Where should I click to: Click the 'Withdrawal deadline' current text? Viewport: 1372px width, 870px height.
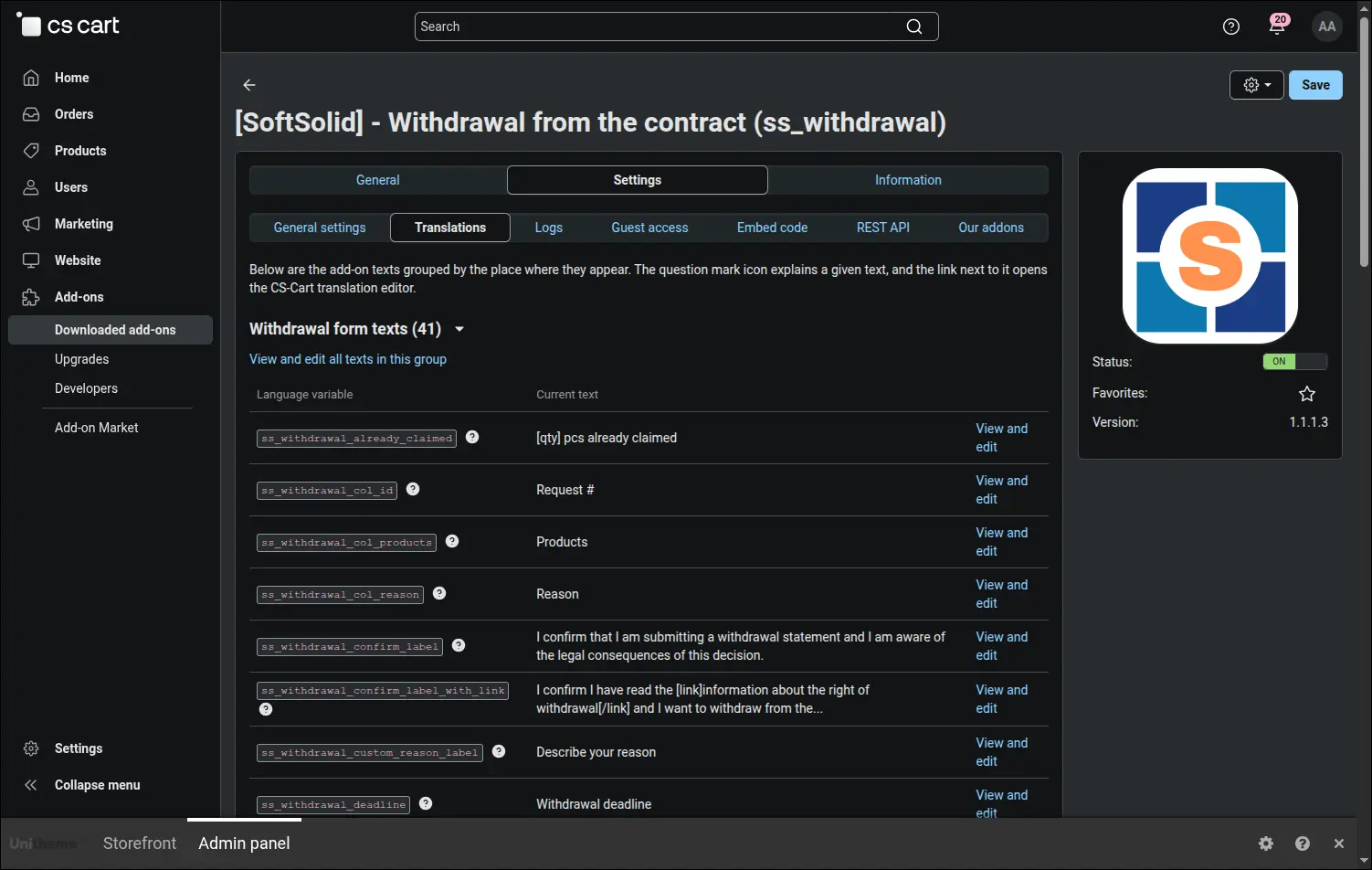pyautogui.click(x=594, y=804)
